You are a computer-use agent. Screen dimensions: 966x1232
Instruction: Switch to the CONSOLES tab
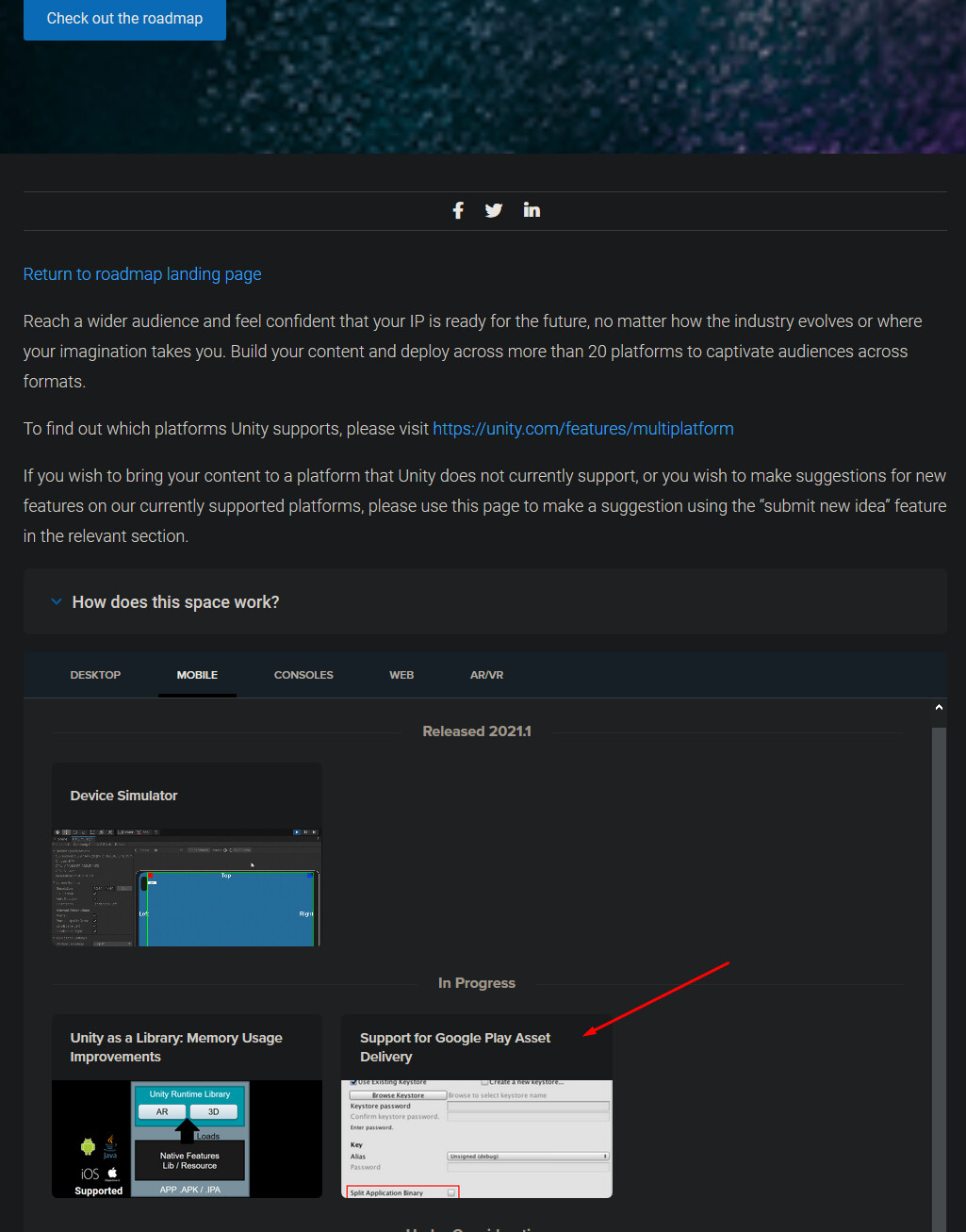click(303, 674)
